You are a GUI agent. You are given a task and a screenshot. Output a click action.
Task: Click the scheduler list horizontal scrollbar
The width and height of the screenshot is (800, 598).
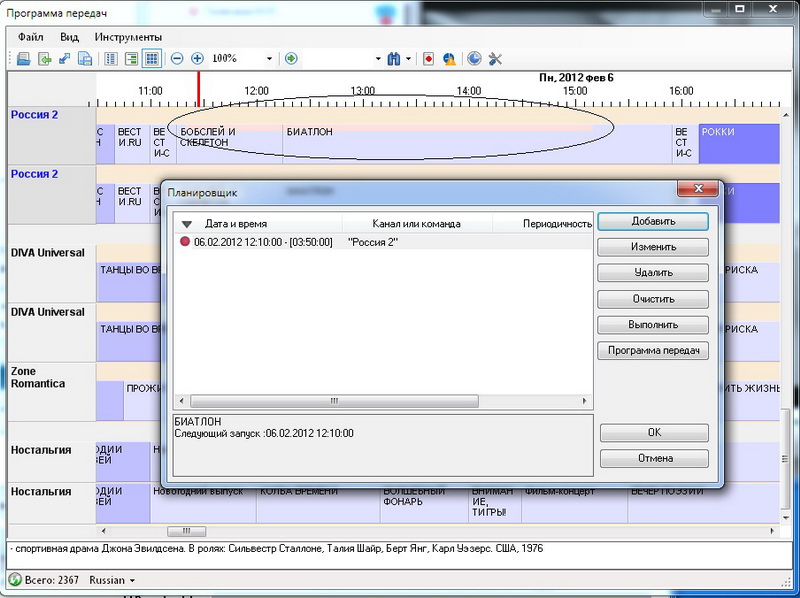coord(335,400)
